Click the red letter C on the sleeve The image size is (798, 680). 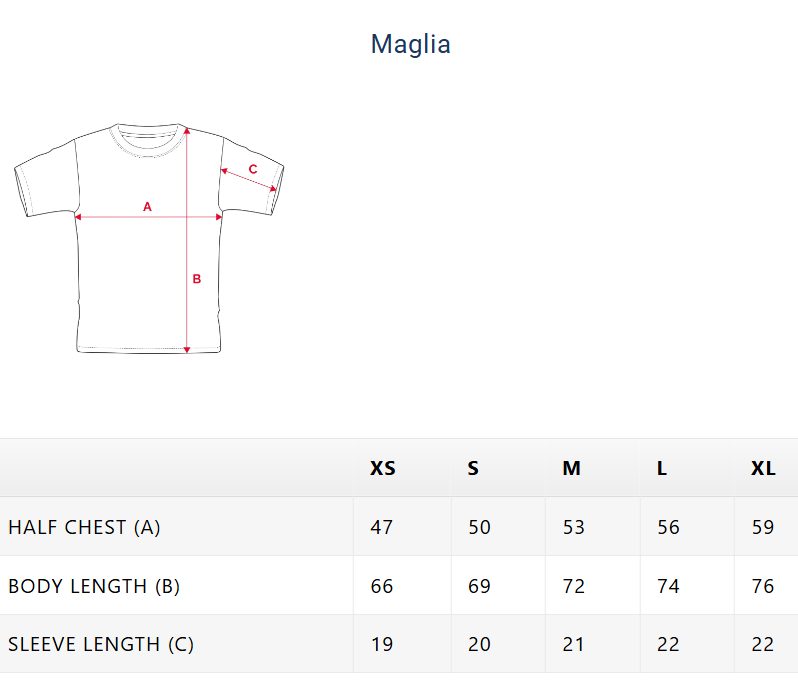tap(253, 169)
